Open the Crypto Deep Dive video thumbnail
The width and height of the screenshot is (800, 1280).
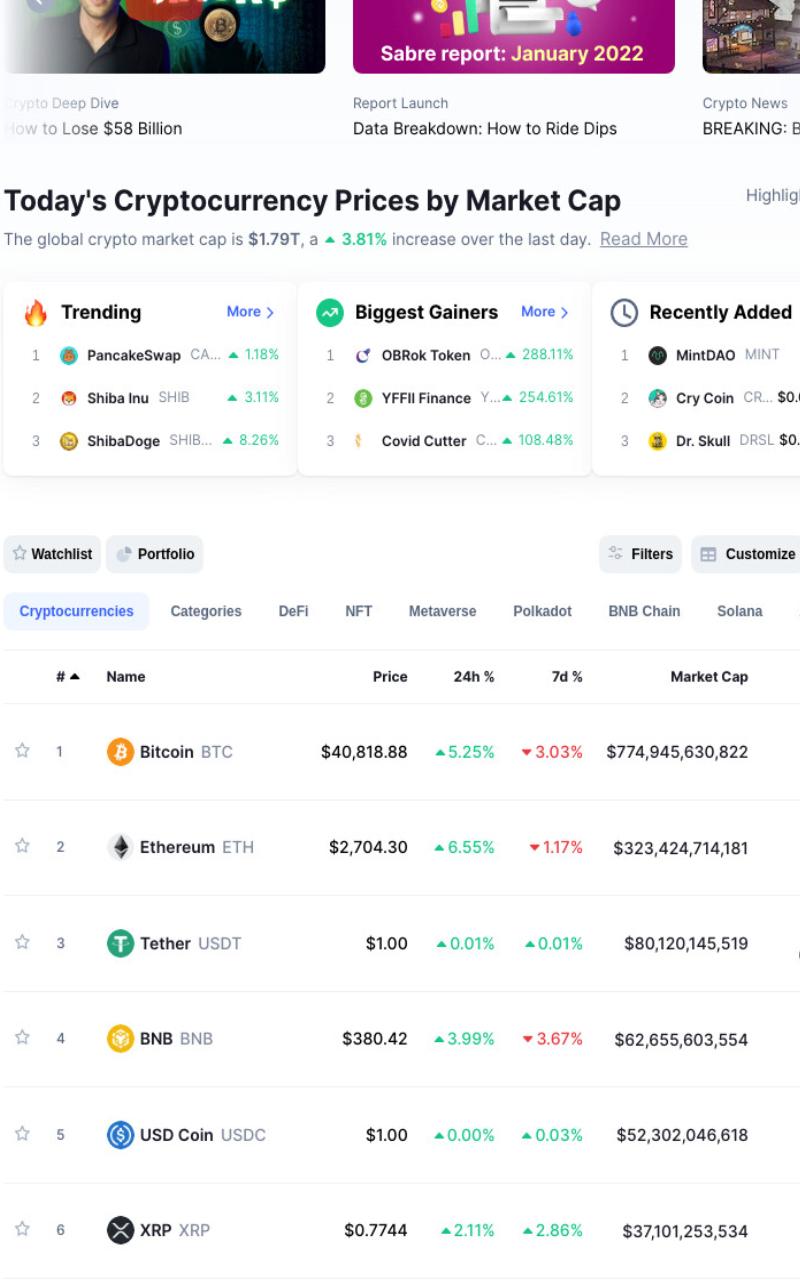(164, 37)
